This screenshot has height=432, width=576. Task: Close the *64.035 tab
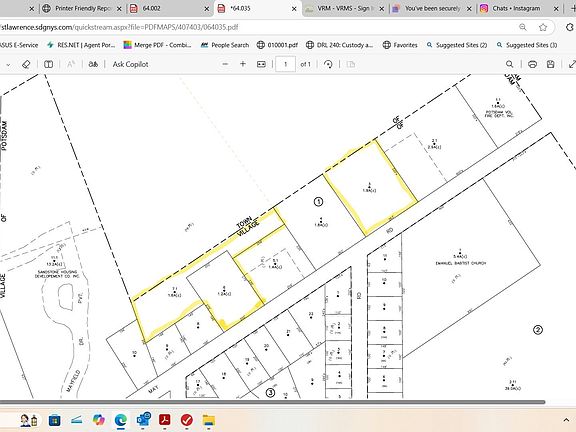[x=294, y=8]
